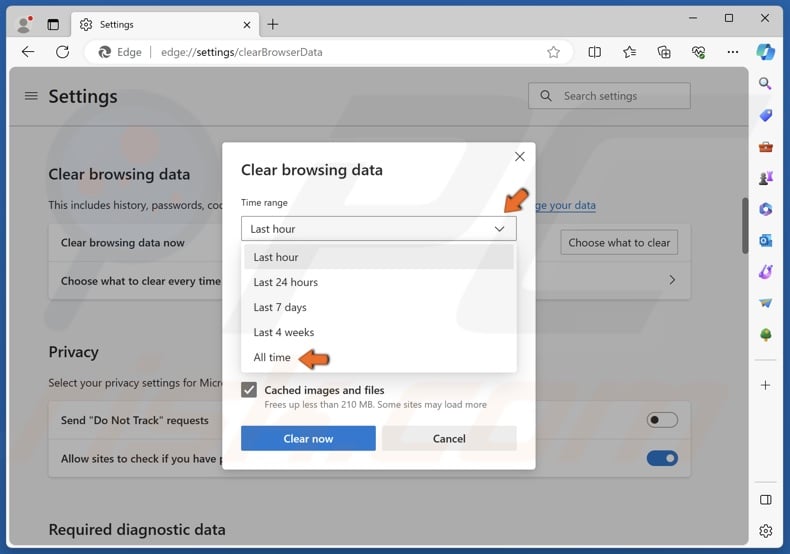Click the Cancel button

449,438
